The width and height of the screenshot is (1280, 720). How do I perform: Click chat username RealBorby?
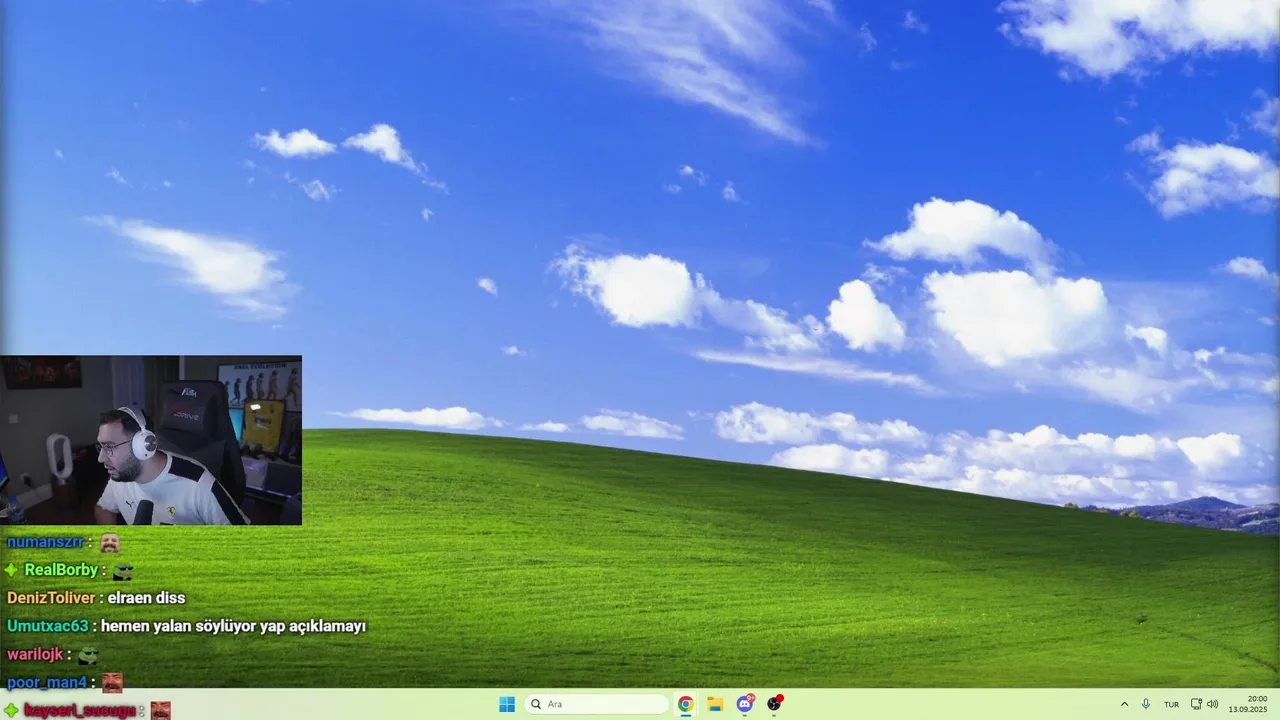click(61, 570)
